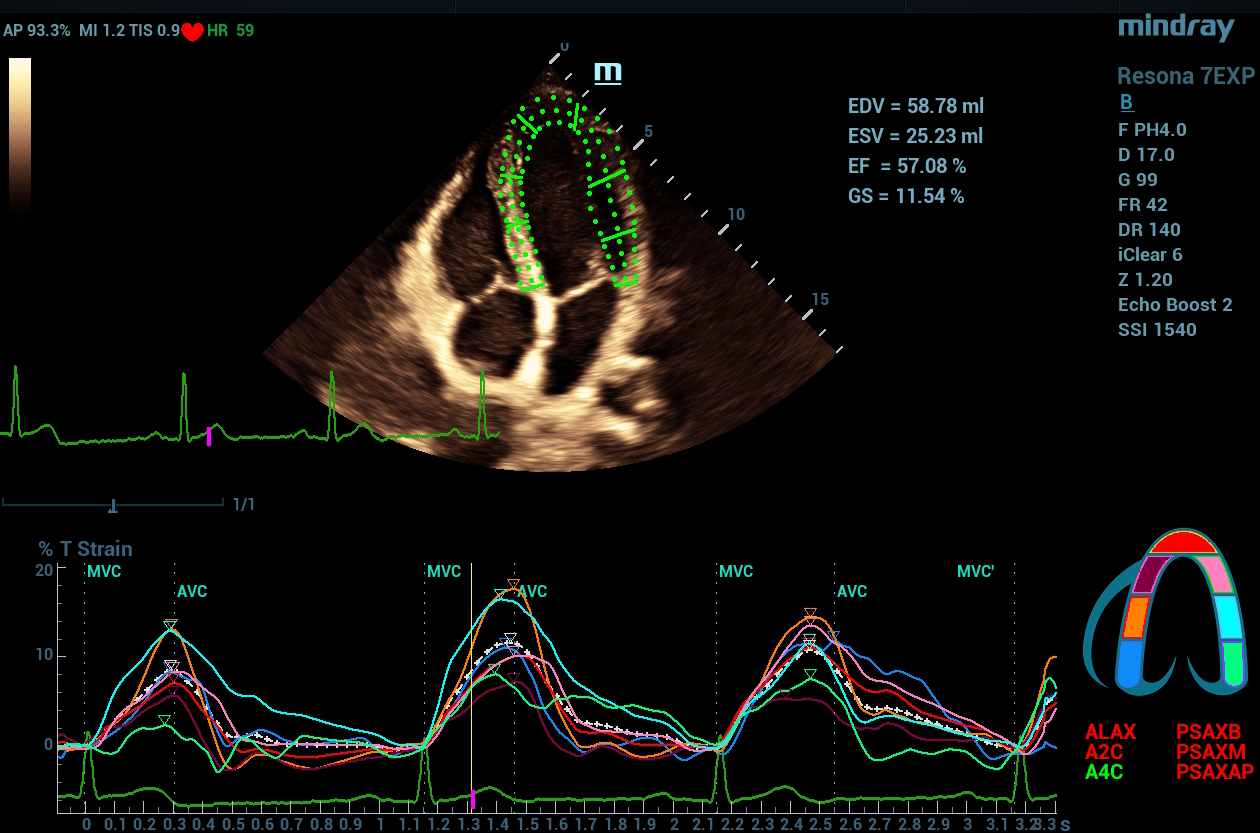Click the red heart rate icon
The height and width of the screenshot is (833, 1260).
click(192, 32)
